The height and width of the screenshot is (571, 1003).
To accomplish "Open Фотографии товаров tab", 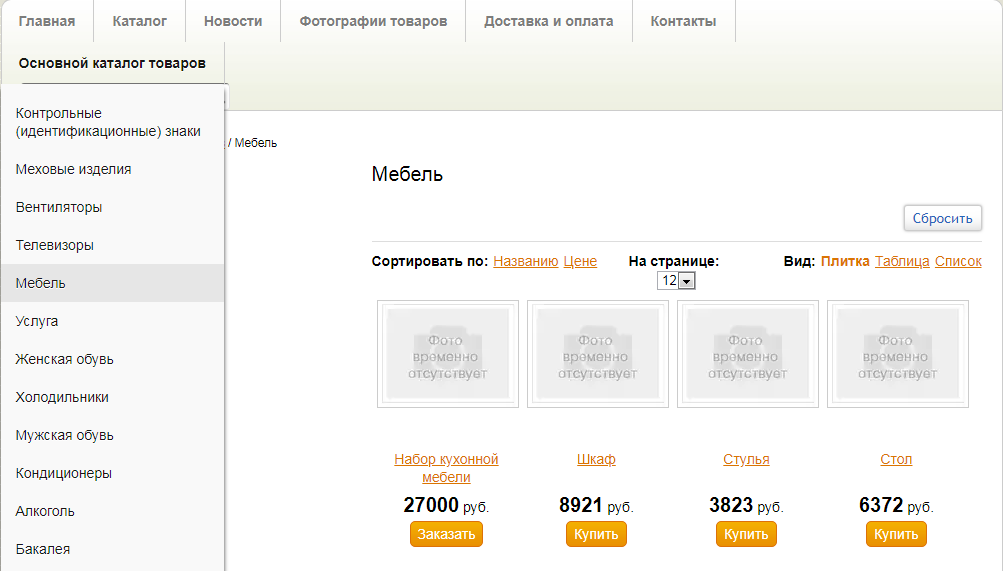I will [373, 21].
